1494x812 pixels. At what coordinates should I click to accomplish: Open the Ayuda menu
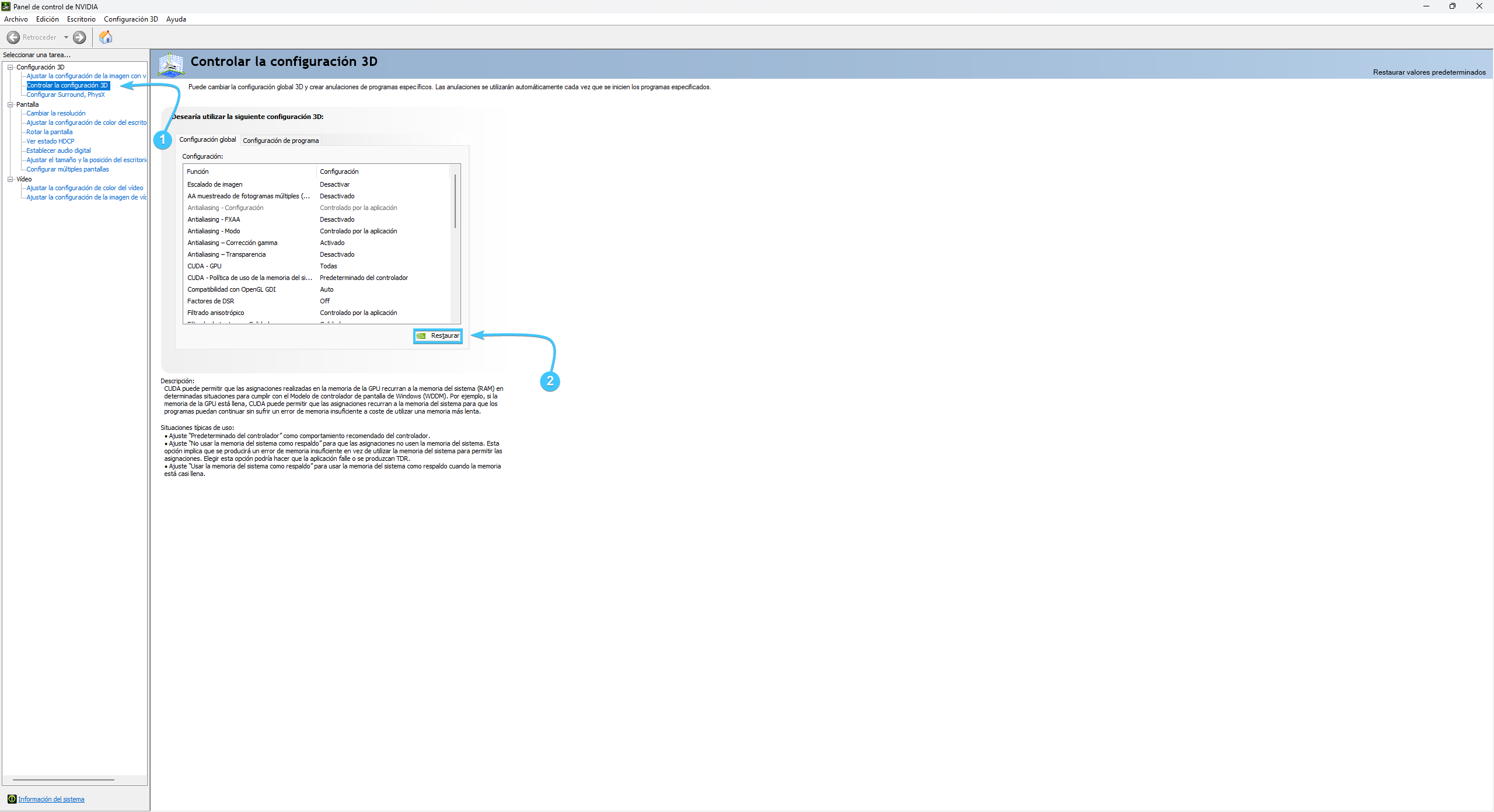[176, 19]
